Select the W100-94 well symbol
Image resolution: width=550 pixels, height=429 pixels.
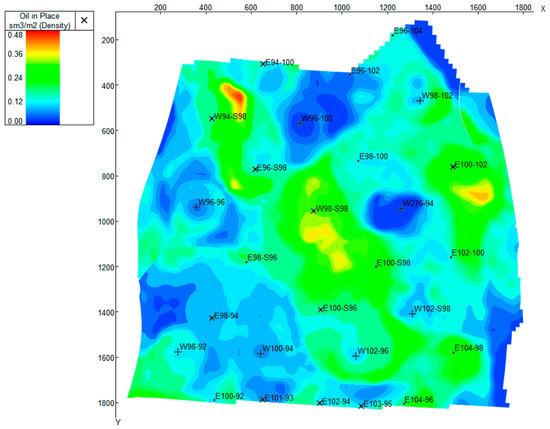(260, 354)
